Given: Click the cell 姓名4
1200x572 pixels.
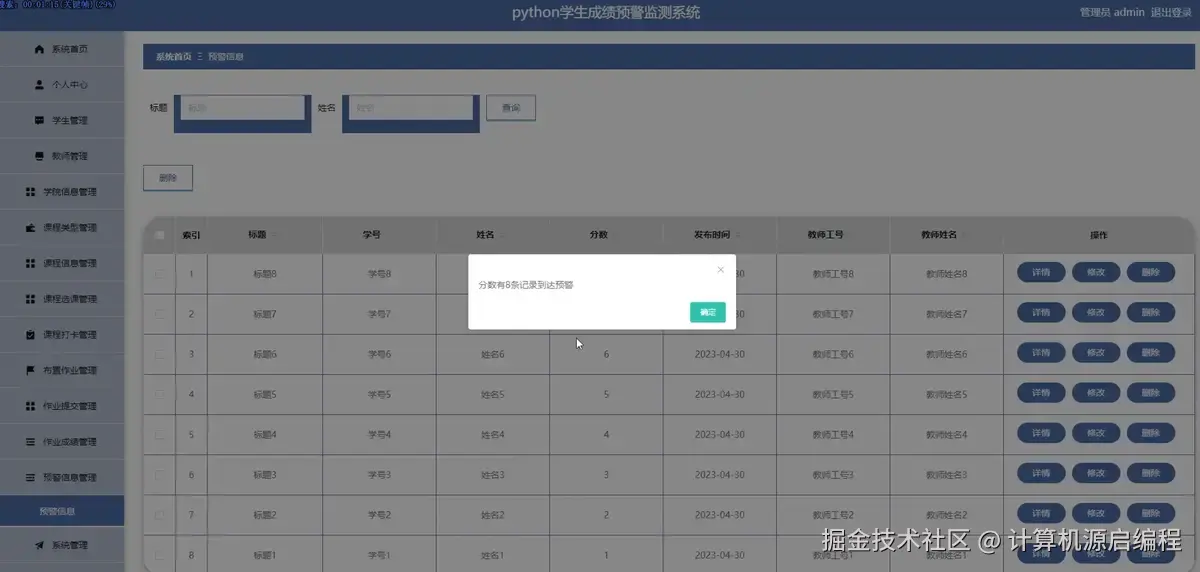Looking at the screenshot, I should pos(492,434).
